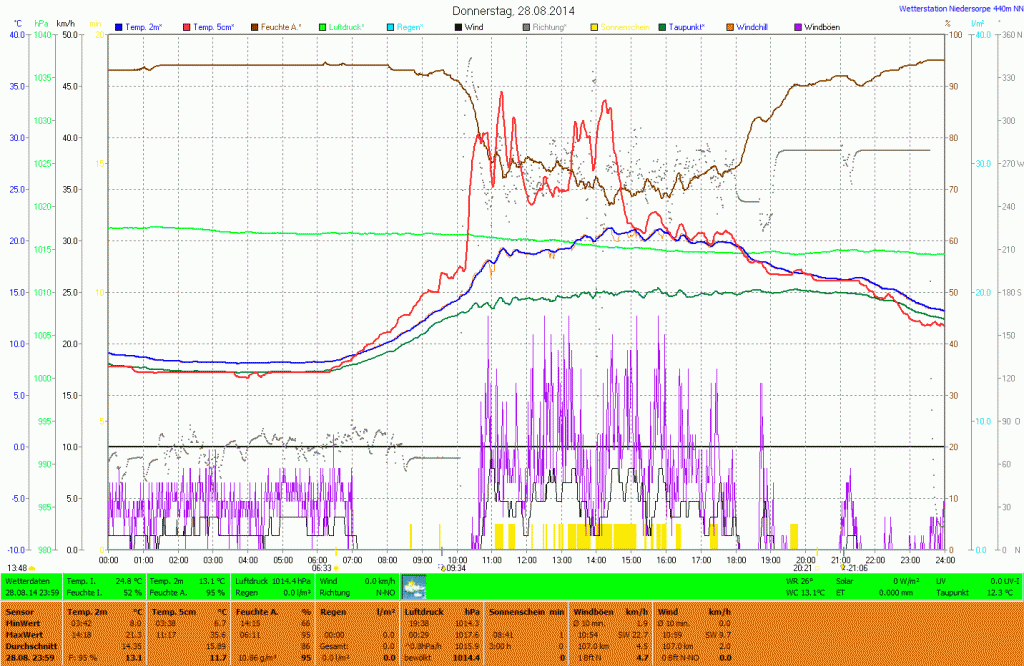Click the red Temp. 5cm legend square
Viewport: 1024px width, 666px height.
click(x=186, y=26)
